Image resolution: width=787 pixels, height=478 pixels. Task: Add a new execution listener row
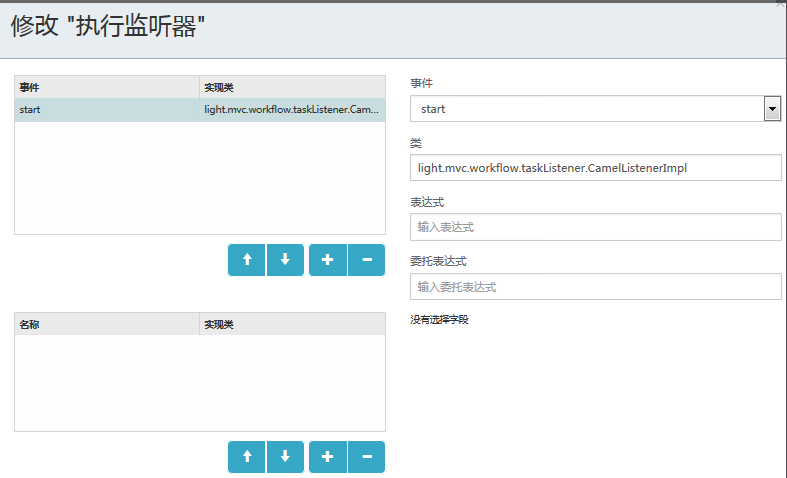(328, 260)
